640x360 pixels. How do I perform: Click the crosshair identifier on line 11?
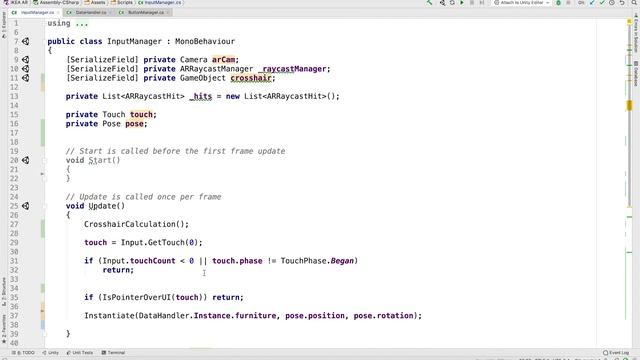[251, 78]
